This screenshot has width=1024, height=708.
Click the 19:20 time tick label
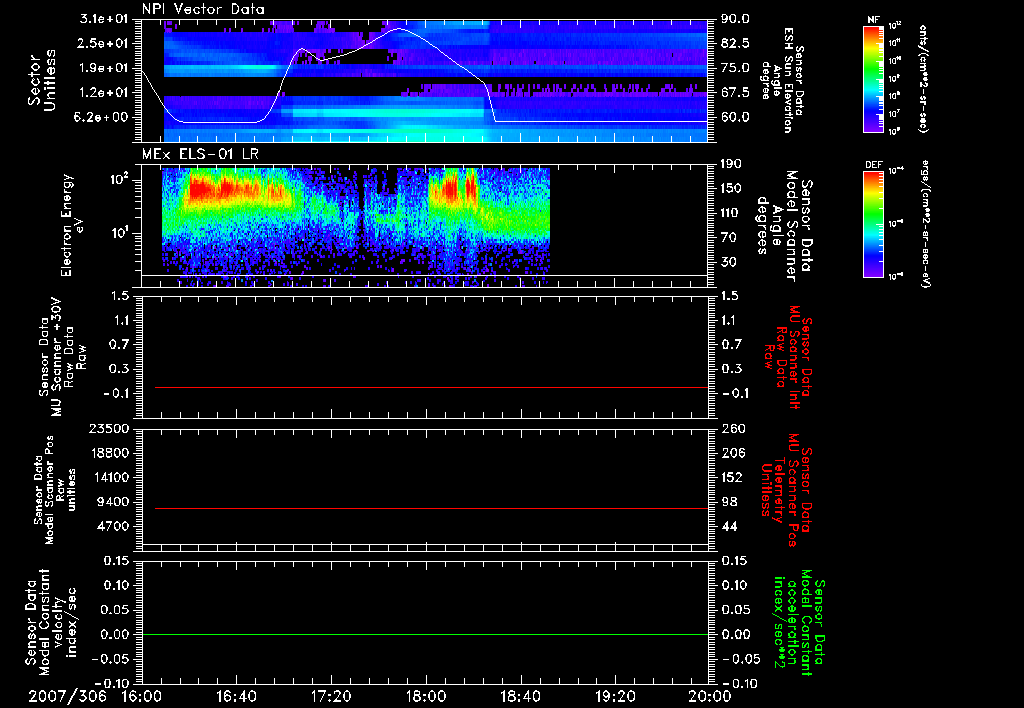615,696
